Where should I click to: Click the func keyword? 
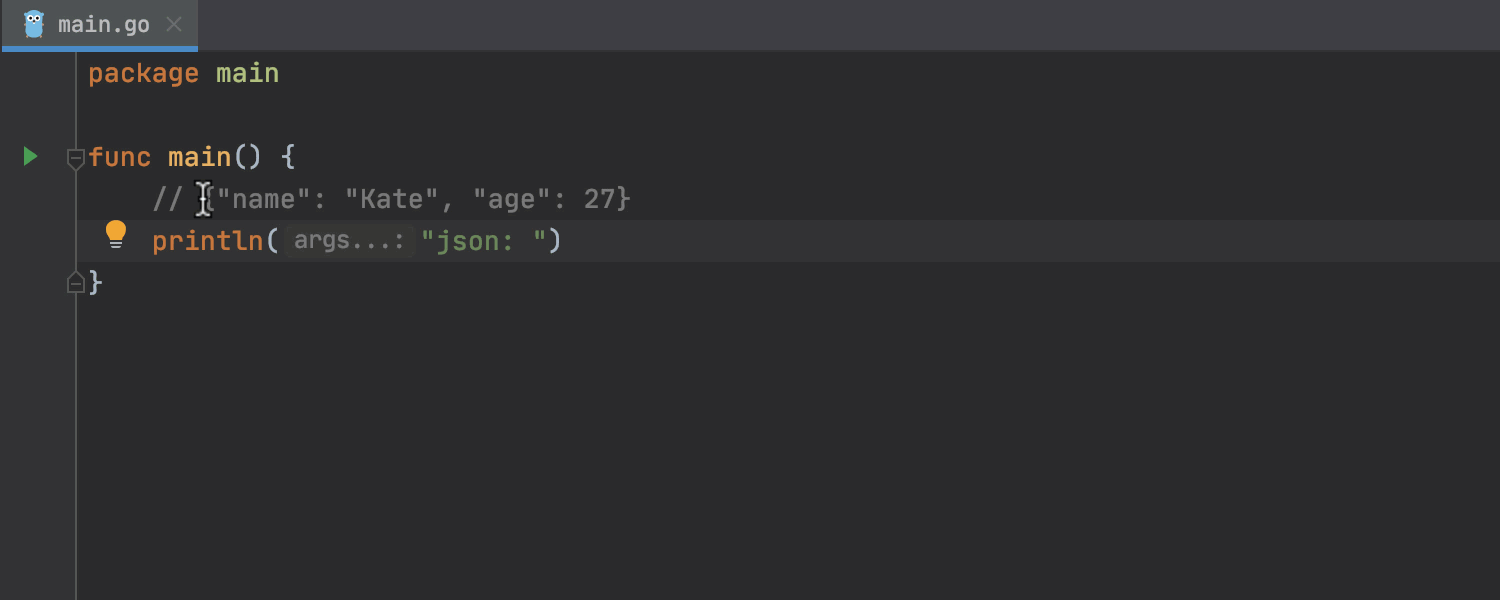coord(119,157)
